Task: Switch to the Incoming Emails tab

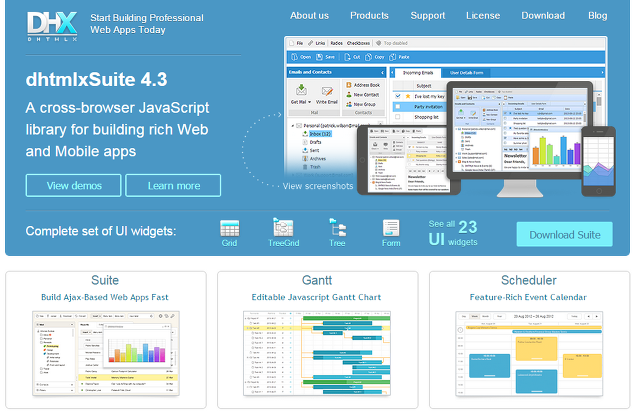Action: coord(417,73)
